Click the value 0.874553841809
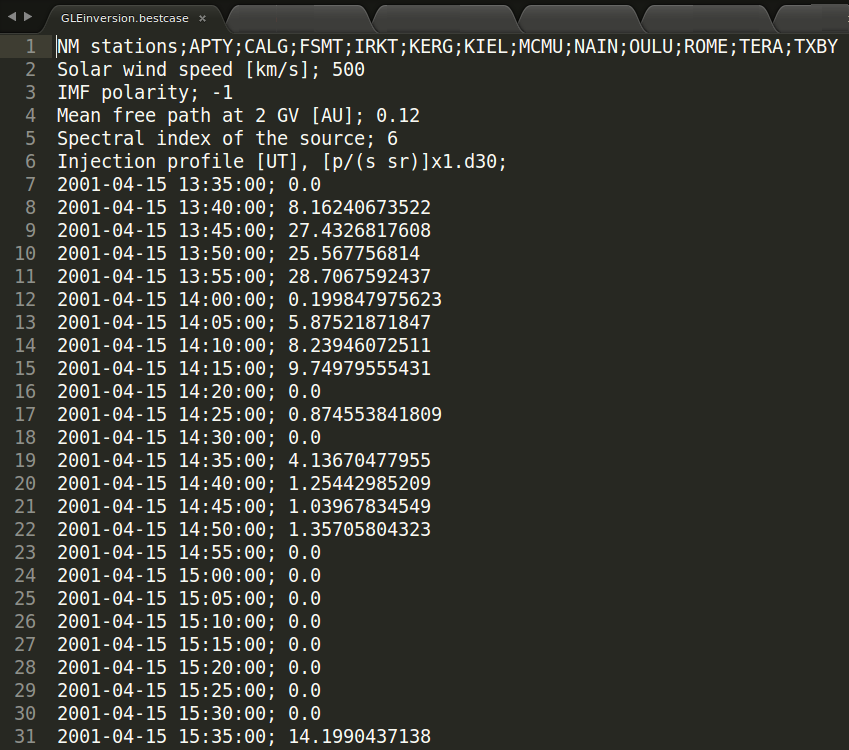 coord(365,415)
